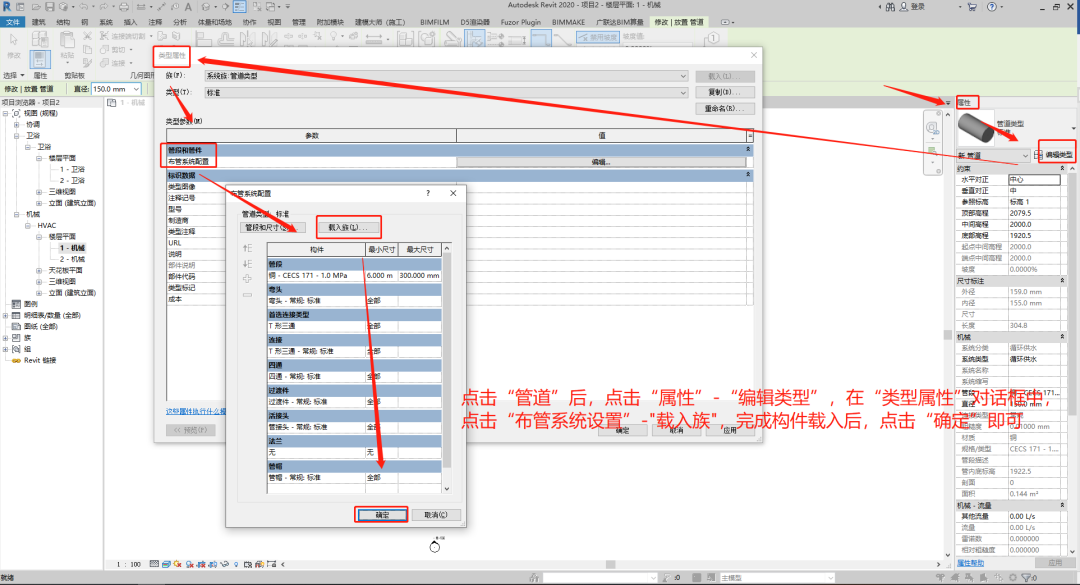Move selected component up in routing list
The image size is (1080, 585).
point(247,248)
